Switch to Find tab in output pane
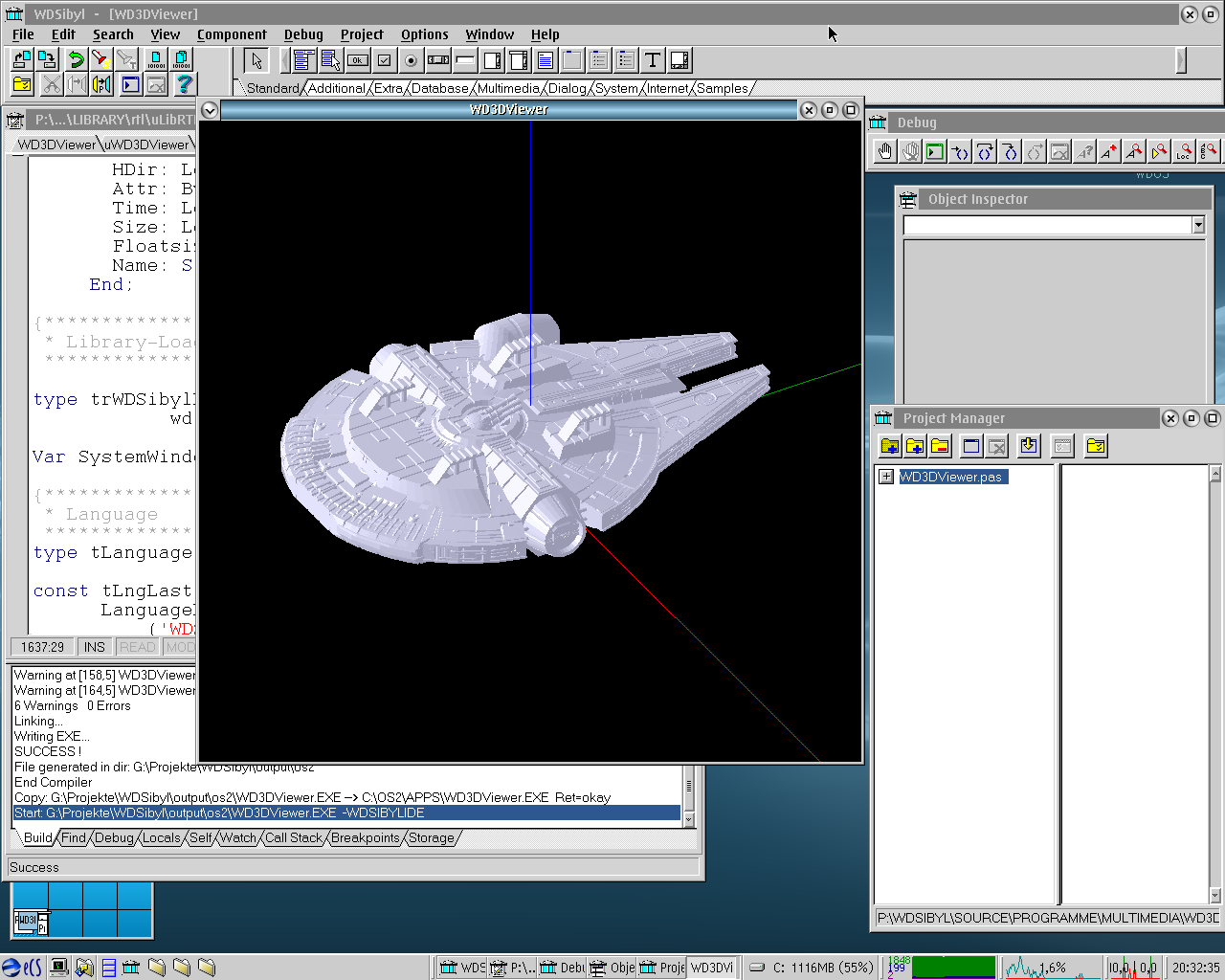This screenshot has height=980, width=1225. pos(74,837)
